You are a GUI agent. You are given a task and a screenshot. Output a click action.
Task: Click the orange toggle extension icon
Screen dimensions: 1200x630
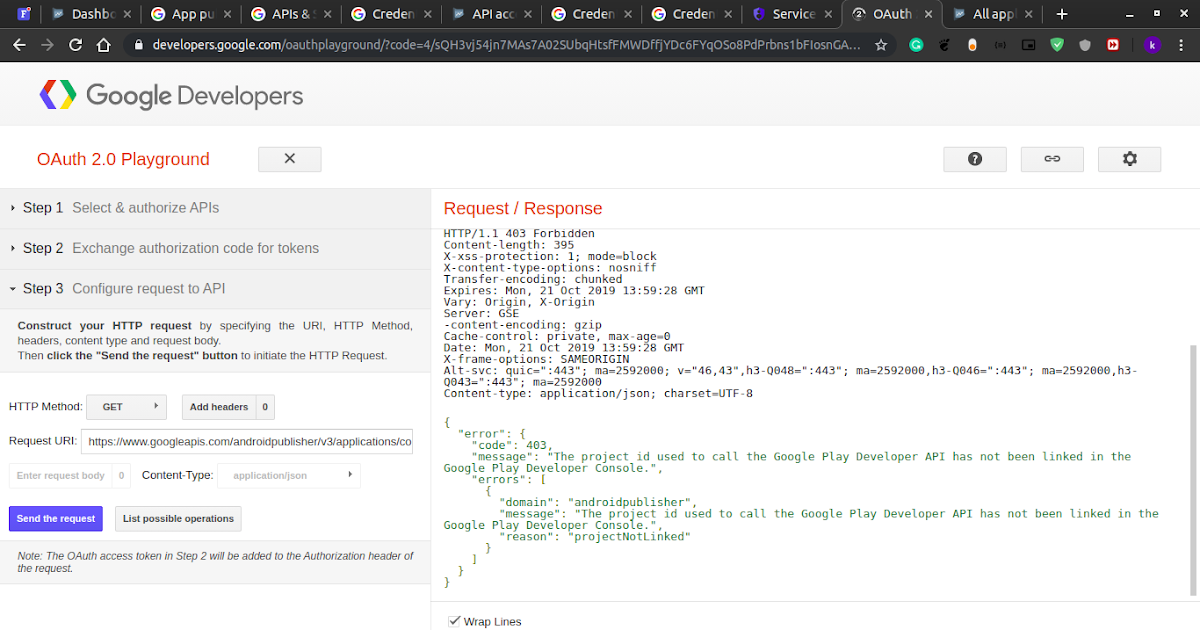[x=972, y=45]
